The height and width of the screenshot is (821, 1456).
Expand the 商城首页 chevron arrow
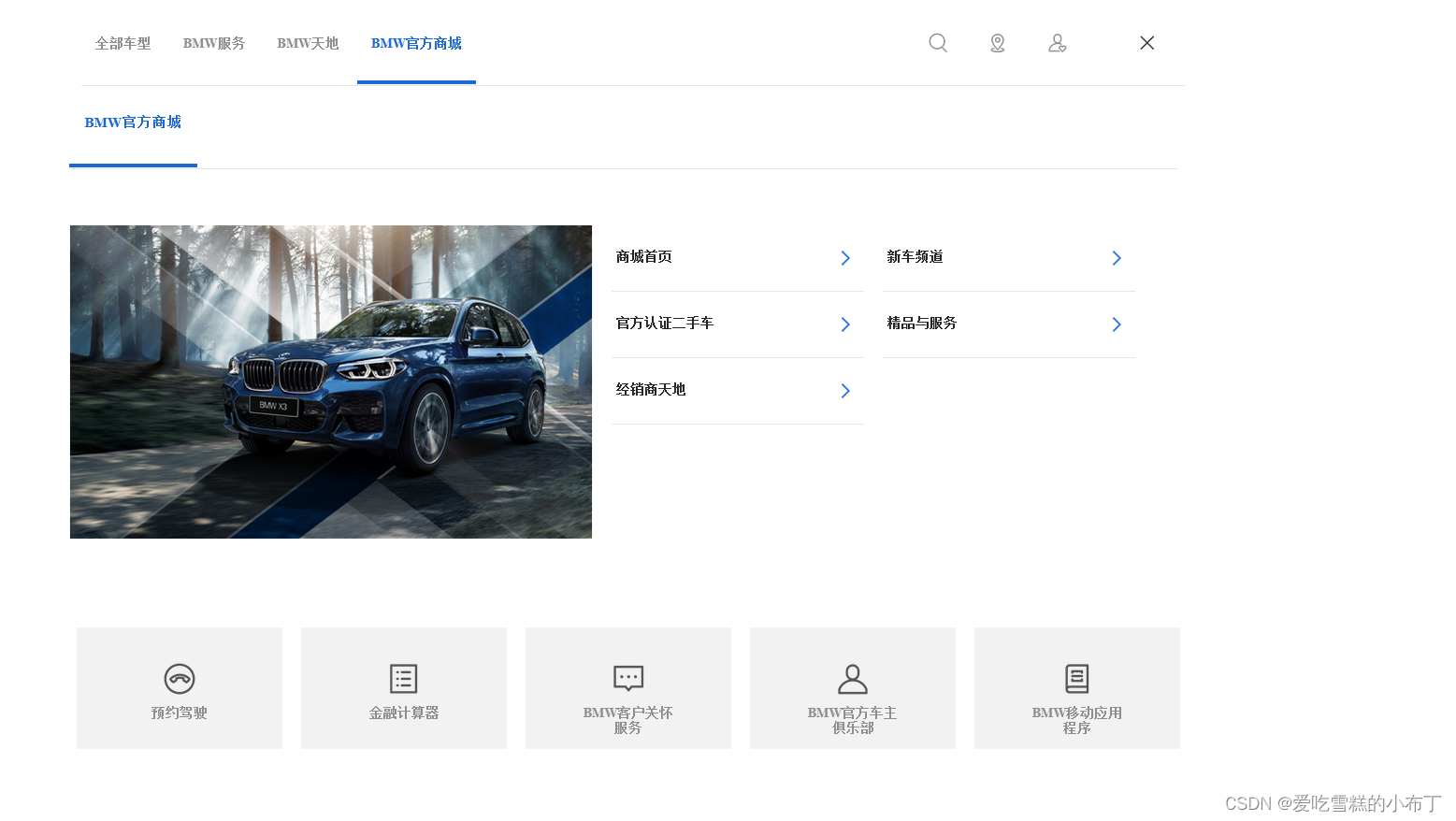point(845,258)
